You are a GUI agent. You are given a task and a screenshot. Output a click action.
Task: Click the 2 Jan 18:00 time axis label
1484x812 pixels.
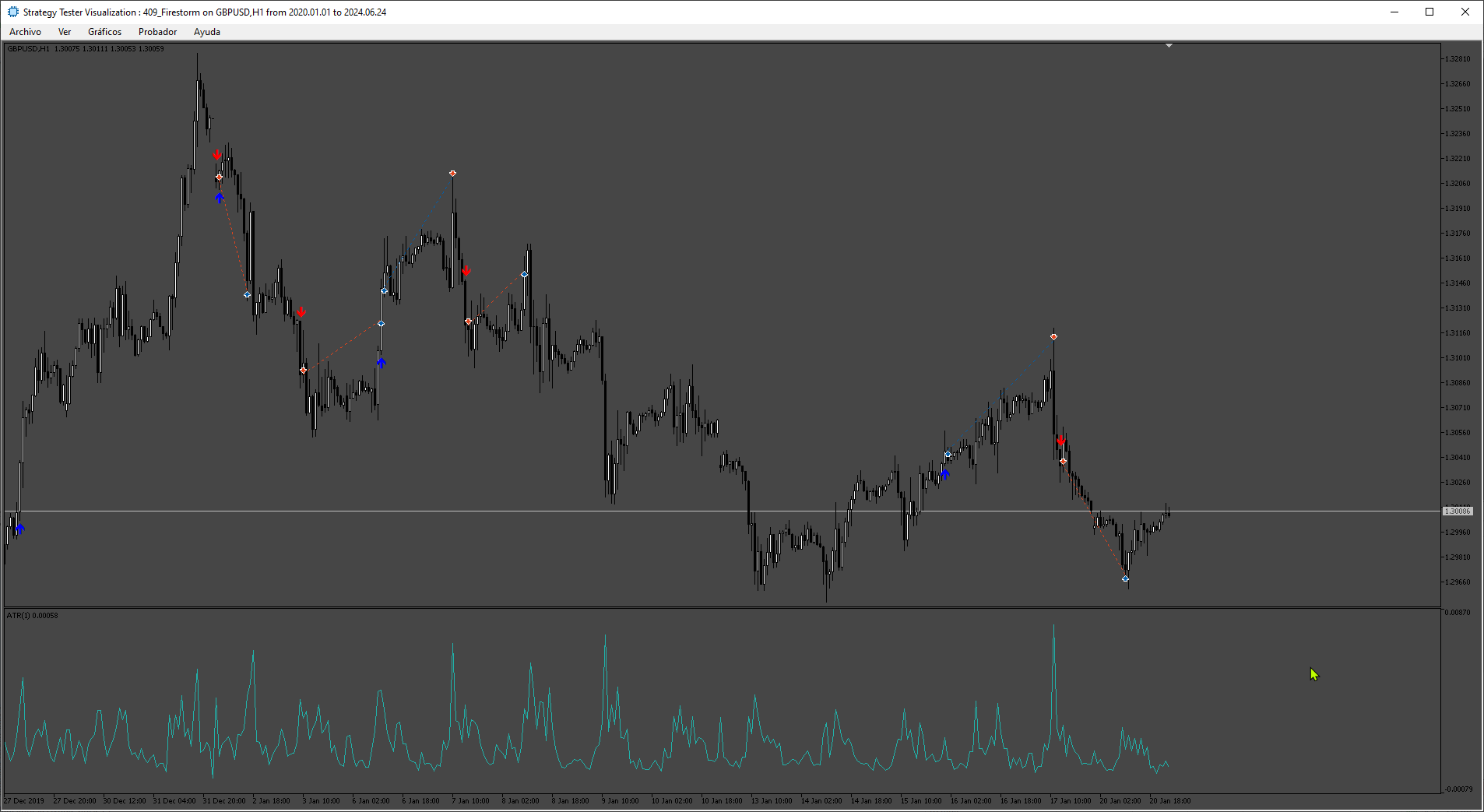[x=271, y=801]
